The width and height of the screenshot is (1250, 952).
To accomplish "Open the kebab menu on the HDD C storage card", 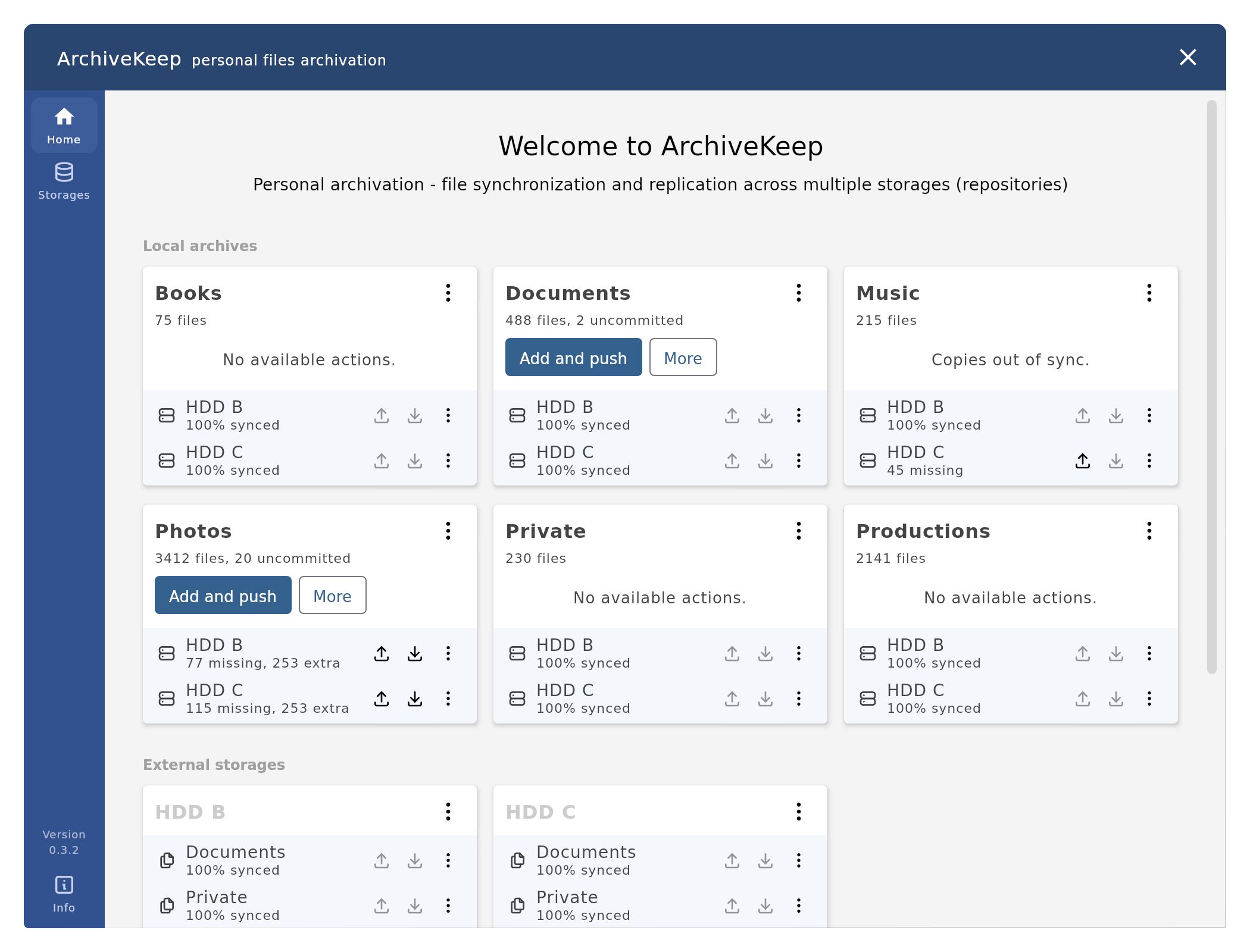I will pyautogui.click(x=798, y=811).
